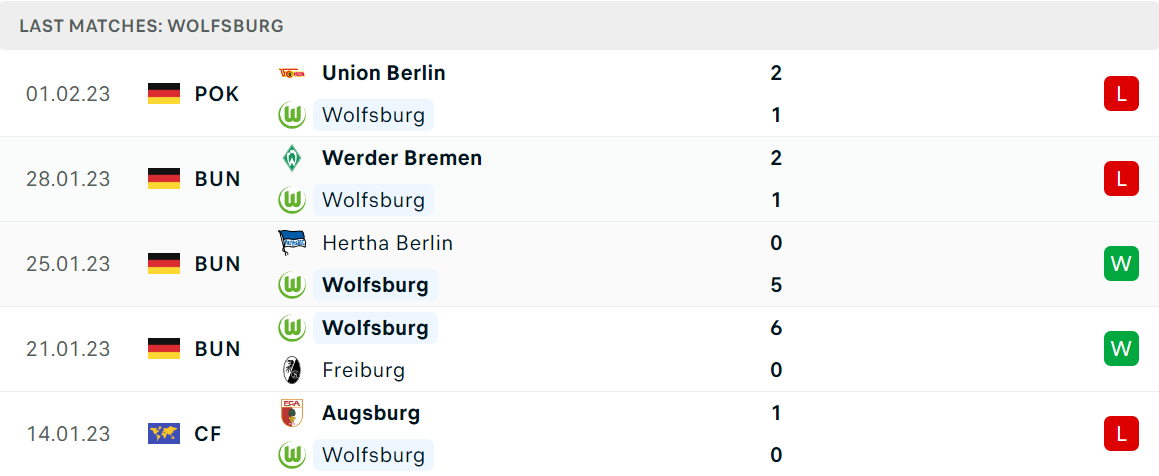Open the Union Berlin team link
The height and width of the screenshot is (476, 1159).
[384, 73]
